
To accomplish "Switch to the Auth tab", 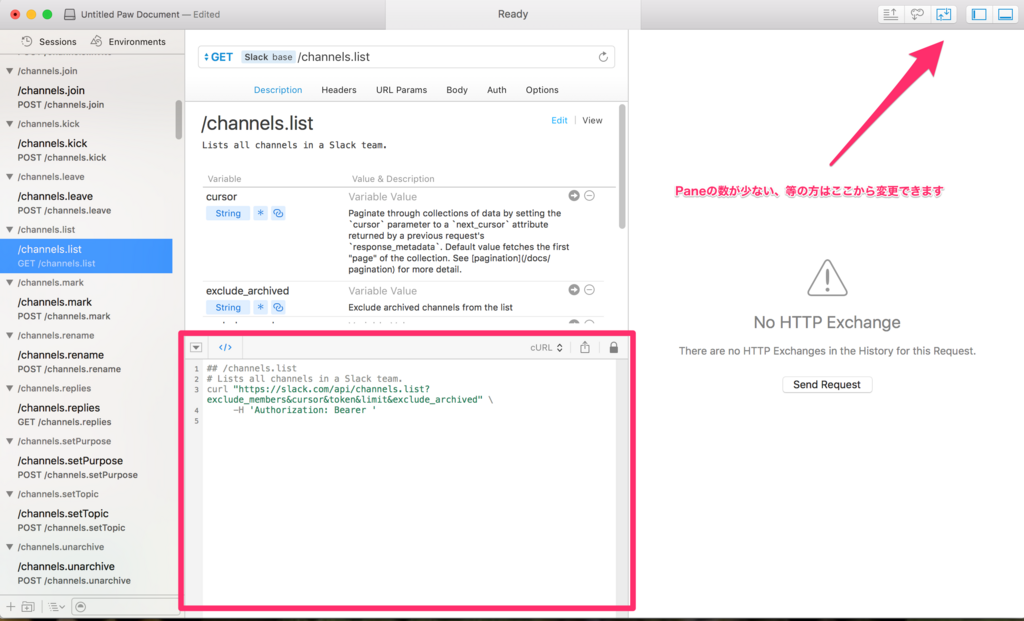I will pos(496,89).
